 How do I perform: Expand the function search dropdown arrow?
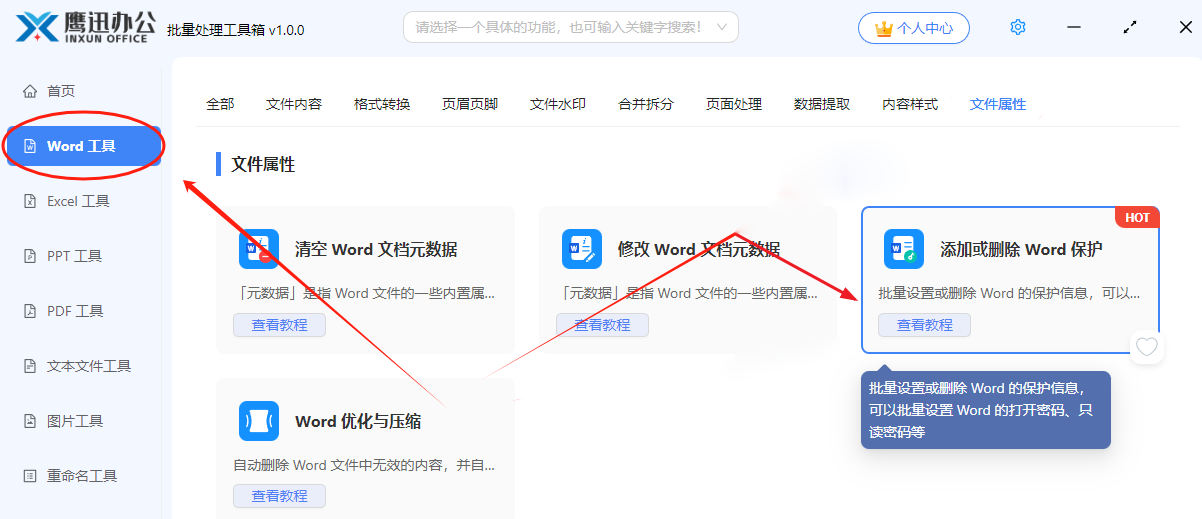pos(722,27)
